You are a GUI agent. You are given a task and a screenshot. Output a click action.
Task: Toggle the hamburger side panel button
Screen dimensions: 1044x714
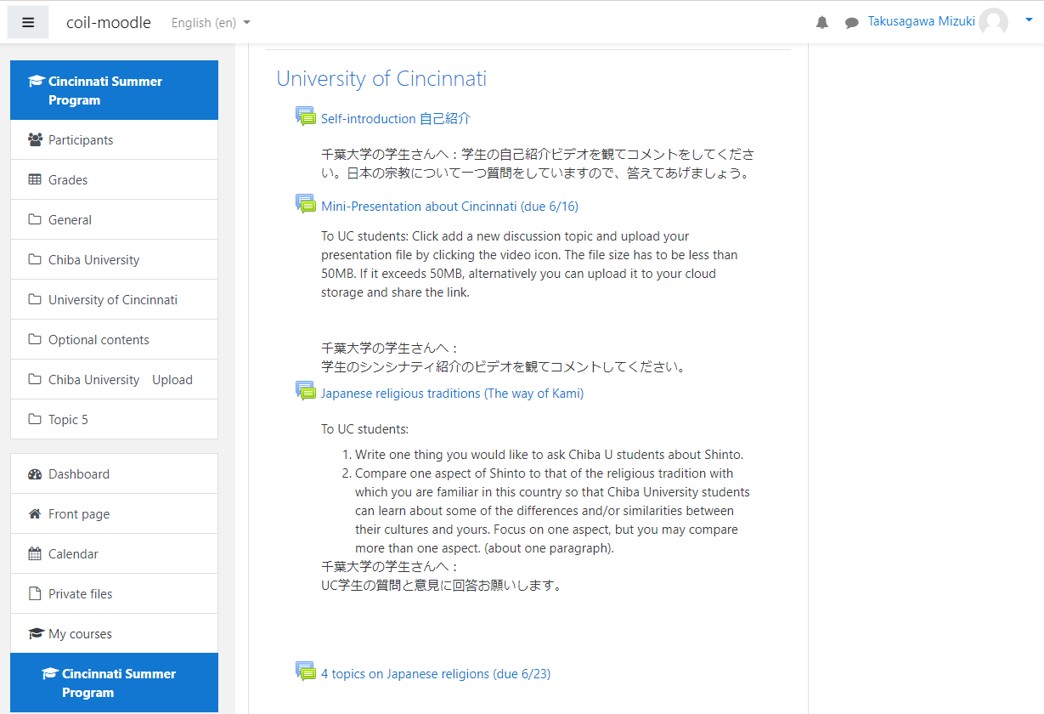click(28, 23)
